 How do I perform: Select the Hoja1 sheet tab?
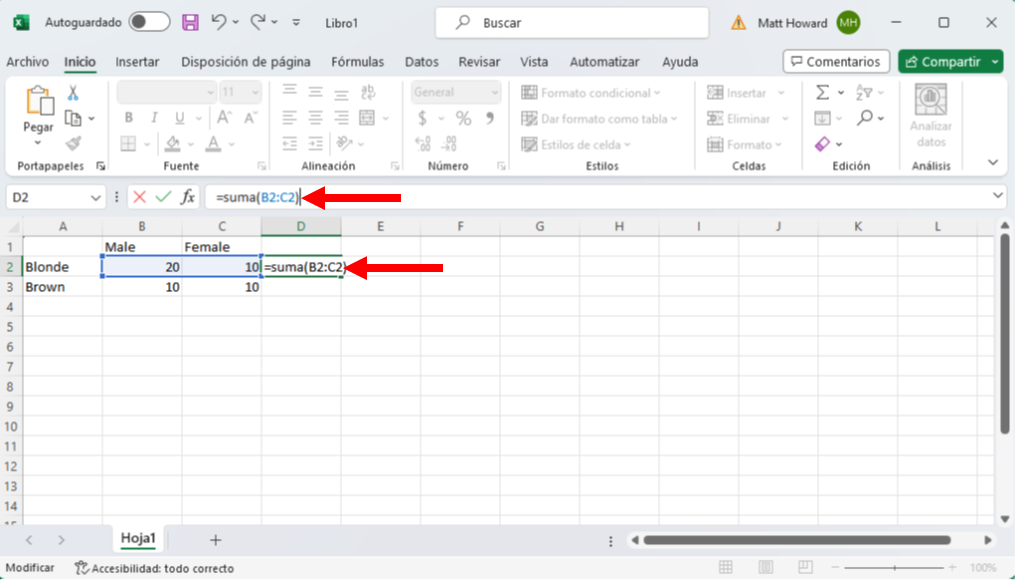pos(138,538)
